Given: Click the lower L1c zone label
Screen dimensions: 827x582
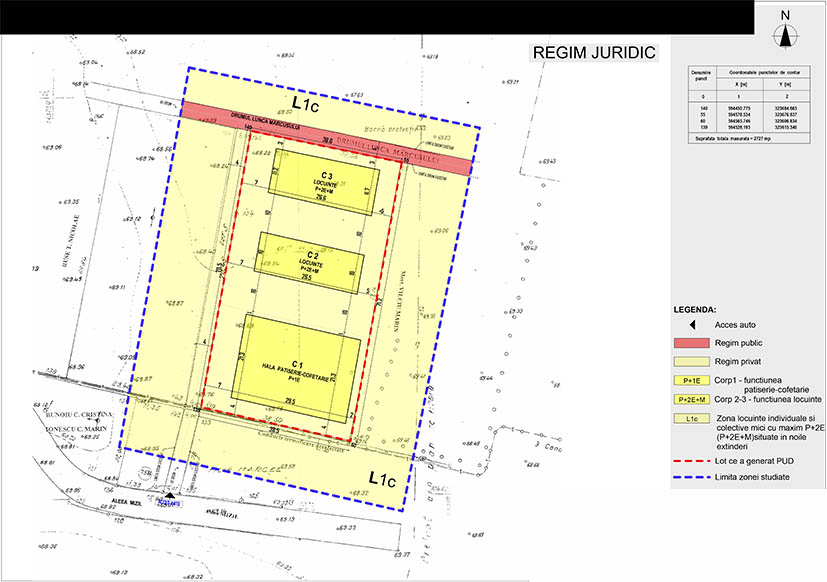Looking at the screenshot, I should click(x=382, y=479).
